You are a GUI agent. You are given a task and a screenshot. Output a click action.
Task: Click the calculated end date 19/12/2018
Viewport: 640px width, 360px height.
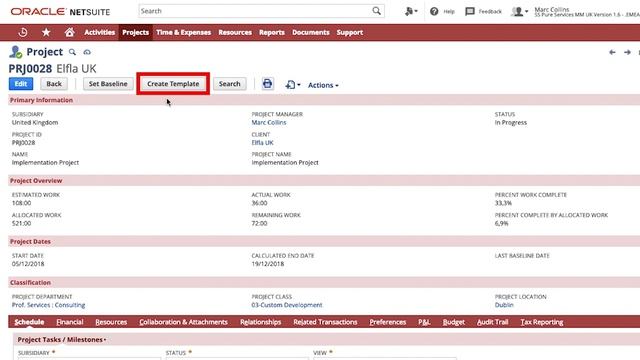(267, 264)
